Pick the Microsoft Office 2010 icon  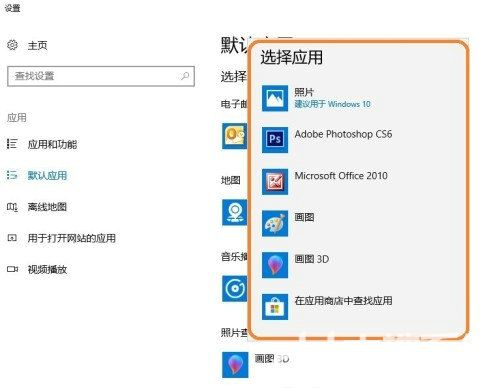(275, 182)
